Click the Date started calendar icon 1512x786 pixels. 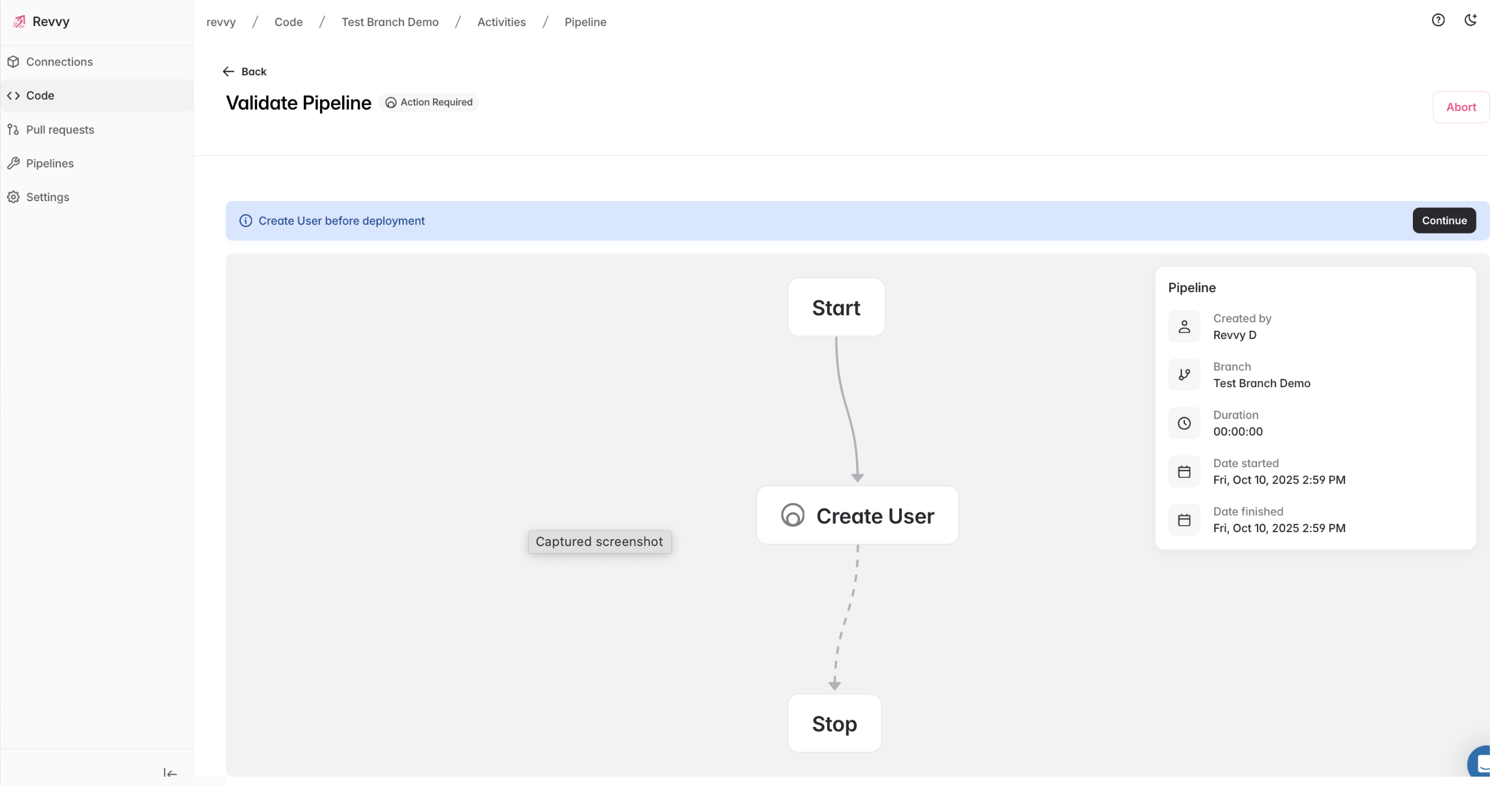1184,471
